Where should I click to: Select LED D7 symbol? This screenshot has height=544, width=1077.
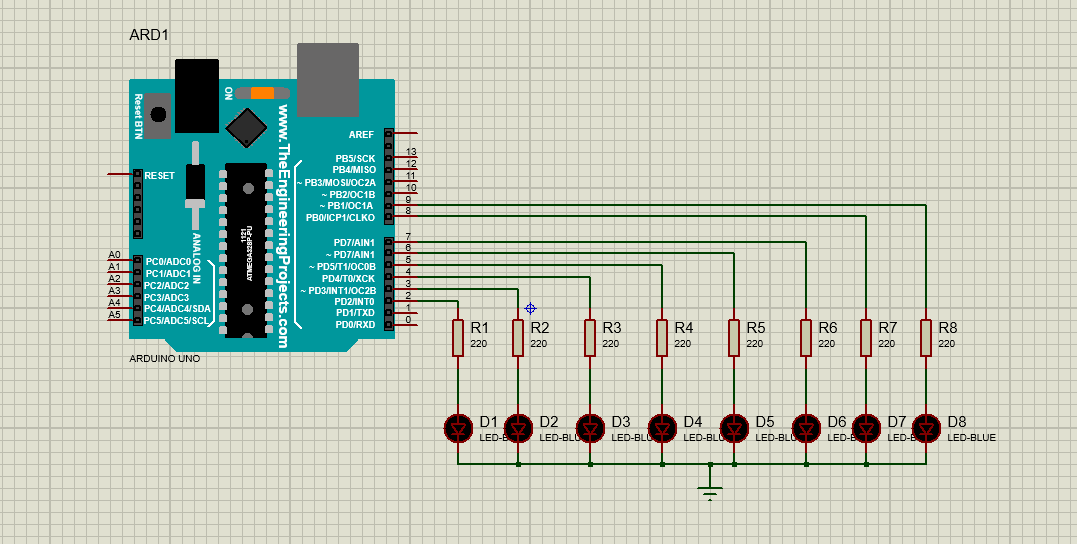point(866,429)
